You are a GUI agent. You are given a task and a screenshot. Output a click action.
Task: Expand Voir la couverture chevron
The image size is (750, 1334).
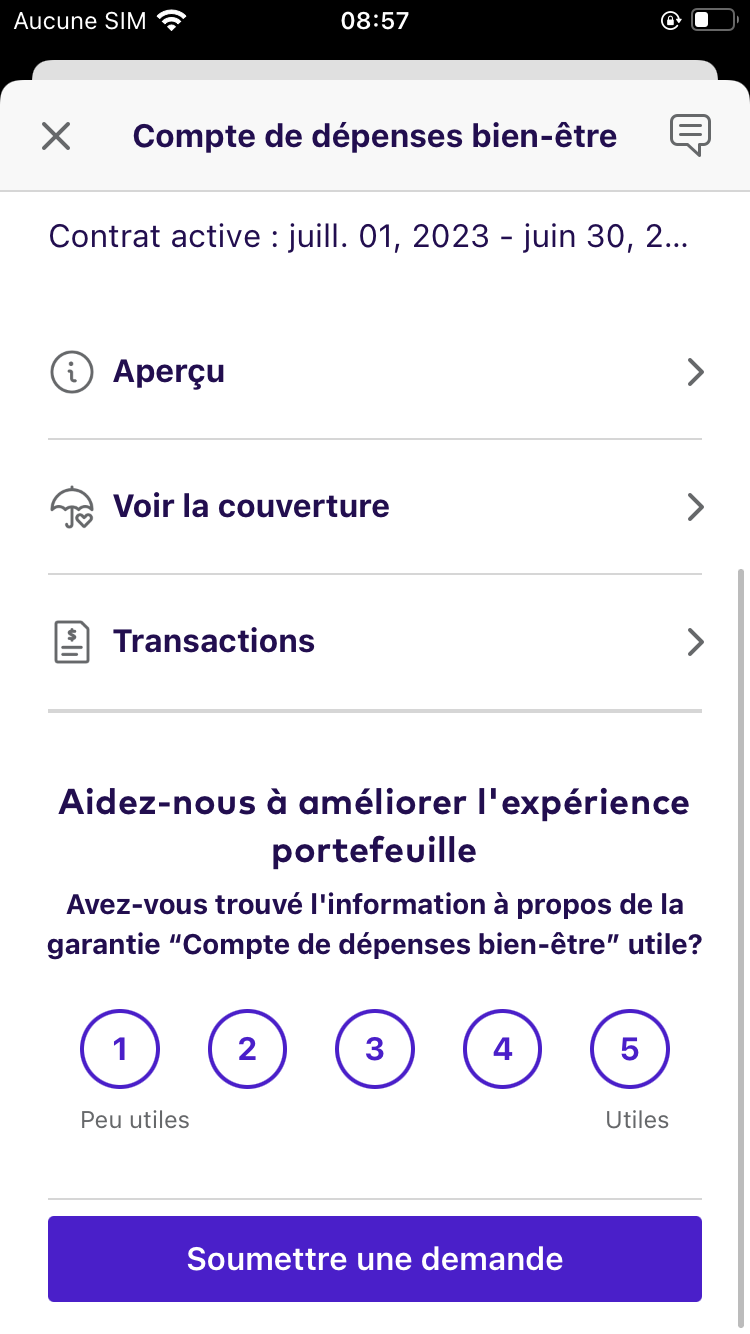pos(696,507)
